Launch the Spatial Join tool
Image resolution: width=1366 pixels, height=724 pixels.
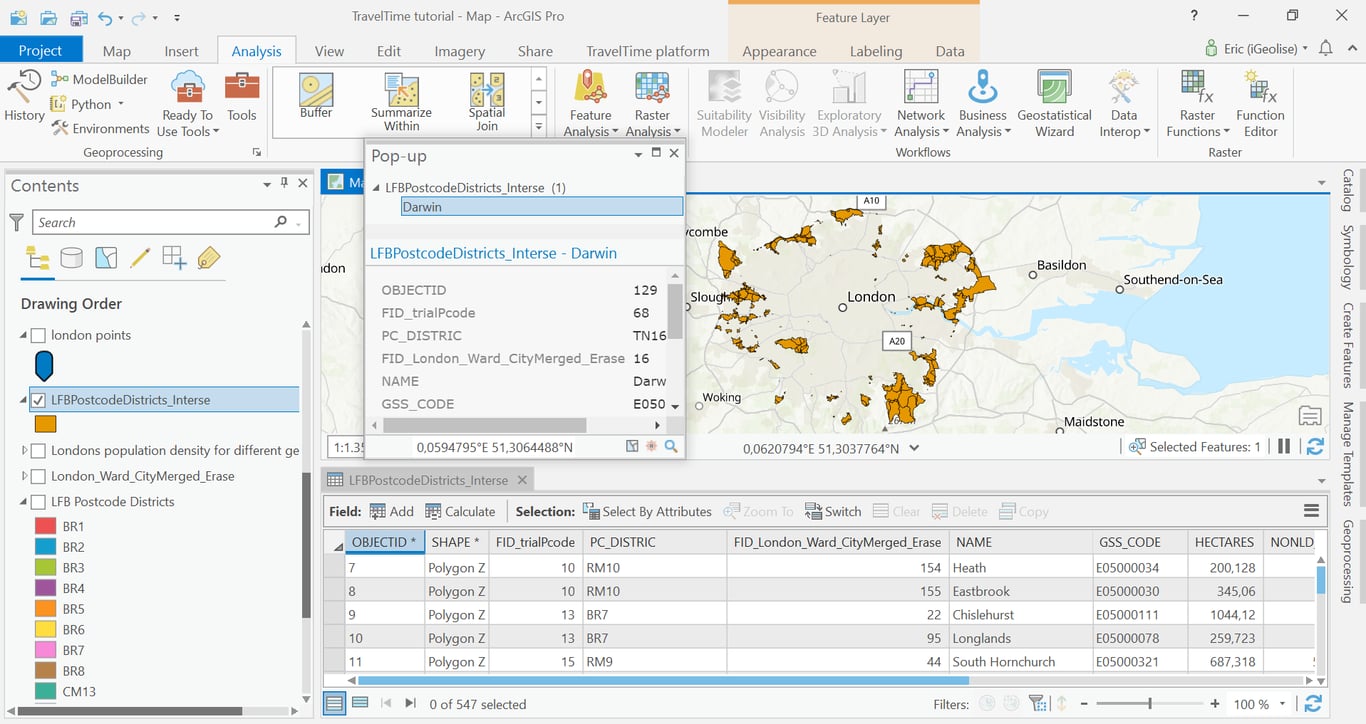487,101
